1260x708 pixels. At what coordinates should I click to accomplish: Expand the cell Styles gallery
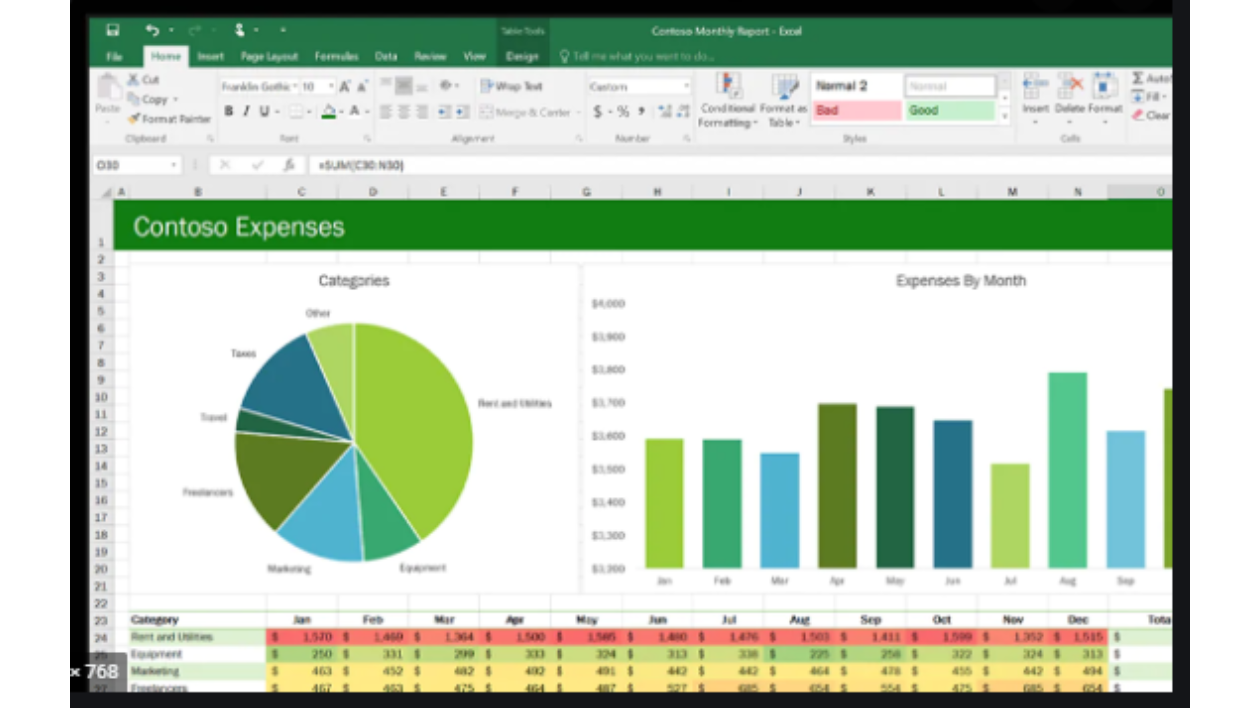(x=1005, y=117)
